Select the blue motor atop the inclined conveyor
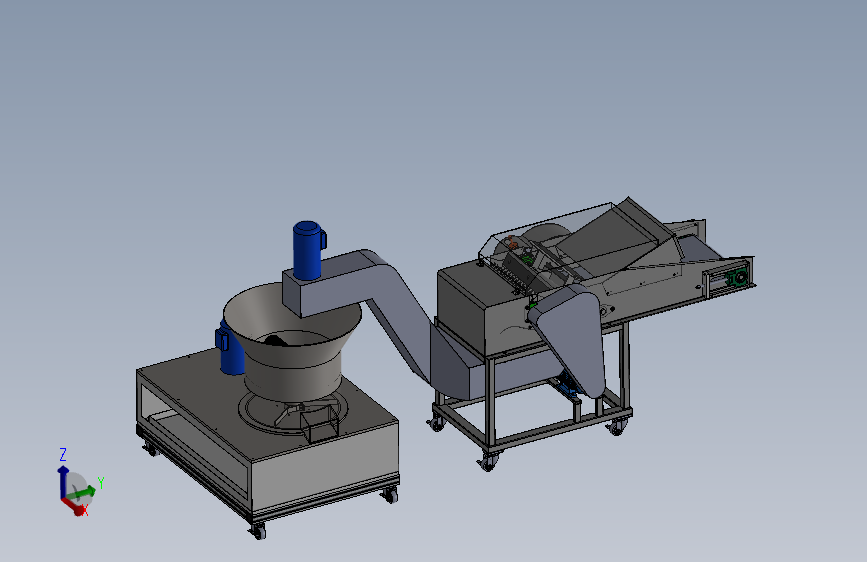The width and height of the screenshot is (867, 562). 309,249
